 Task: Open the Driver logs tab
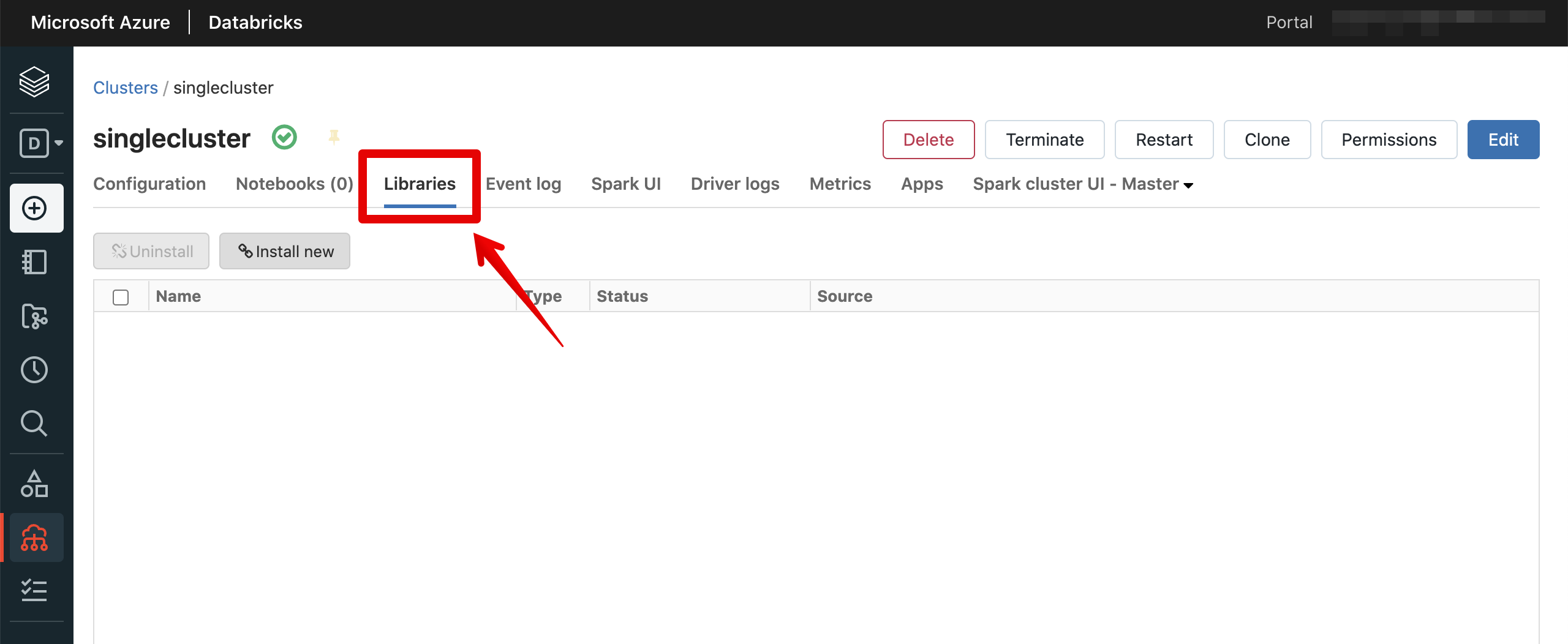point(734,184)
